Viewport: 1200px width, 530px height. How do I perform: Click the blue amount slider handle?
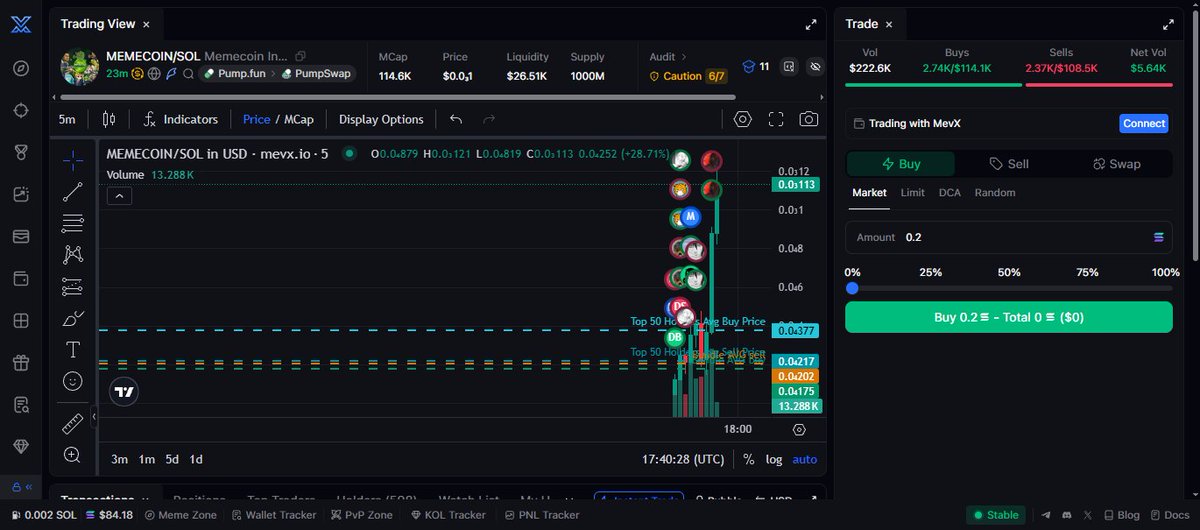pyautogui.click(x=852, y=288)
